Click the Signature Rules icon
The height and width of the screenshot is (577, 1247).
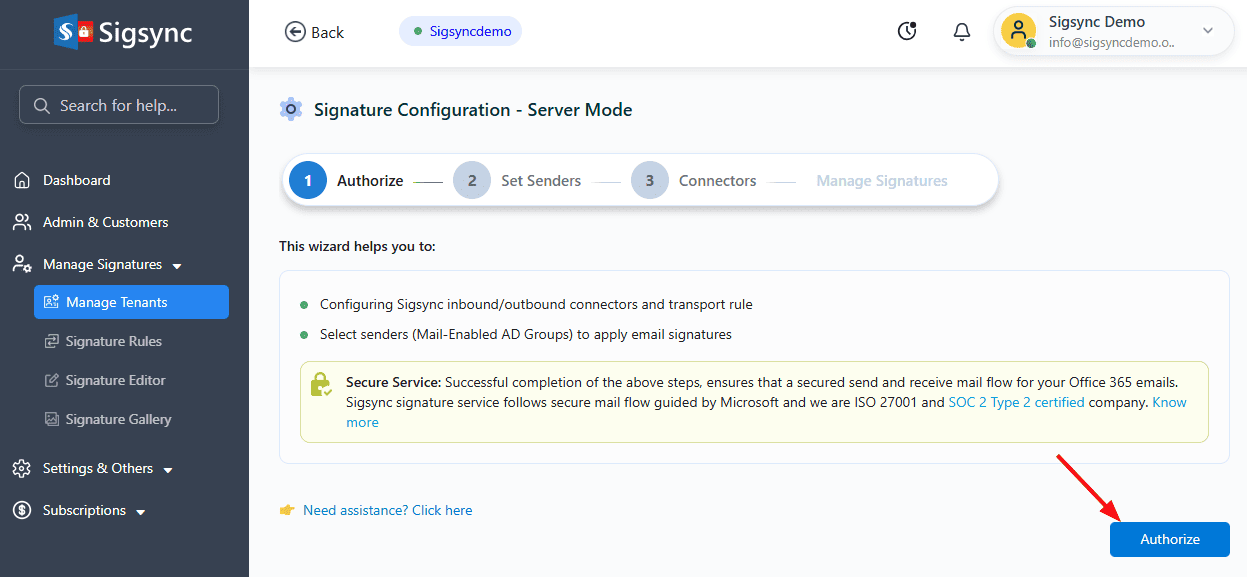(x=52, y=342)
